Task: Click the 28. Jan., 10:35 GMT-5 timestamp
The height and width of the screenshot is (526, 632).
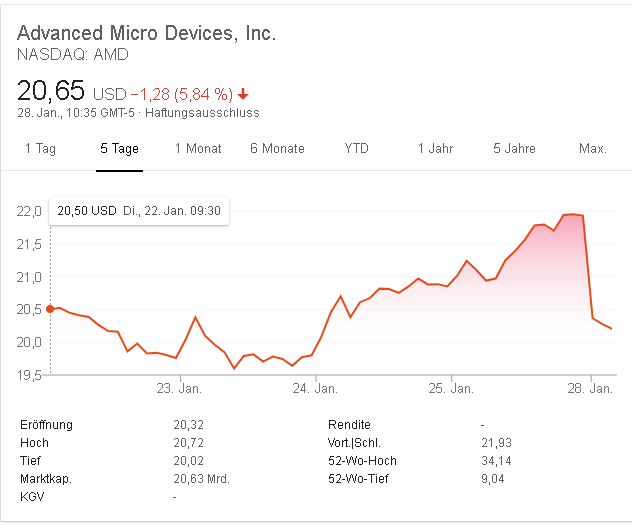Action: coord(76,113)
